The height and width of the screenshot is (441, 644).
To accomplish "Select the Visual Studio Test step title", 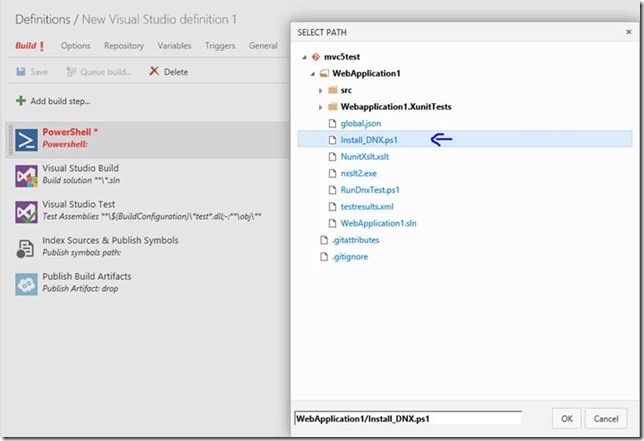I will 79,204.
